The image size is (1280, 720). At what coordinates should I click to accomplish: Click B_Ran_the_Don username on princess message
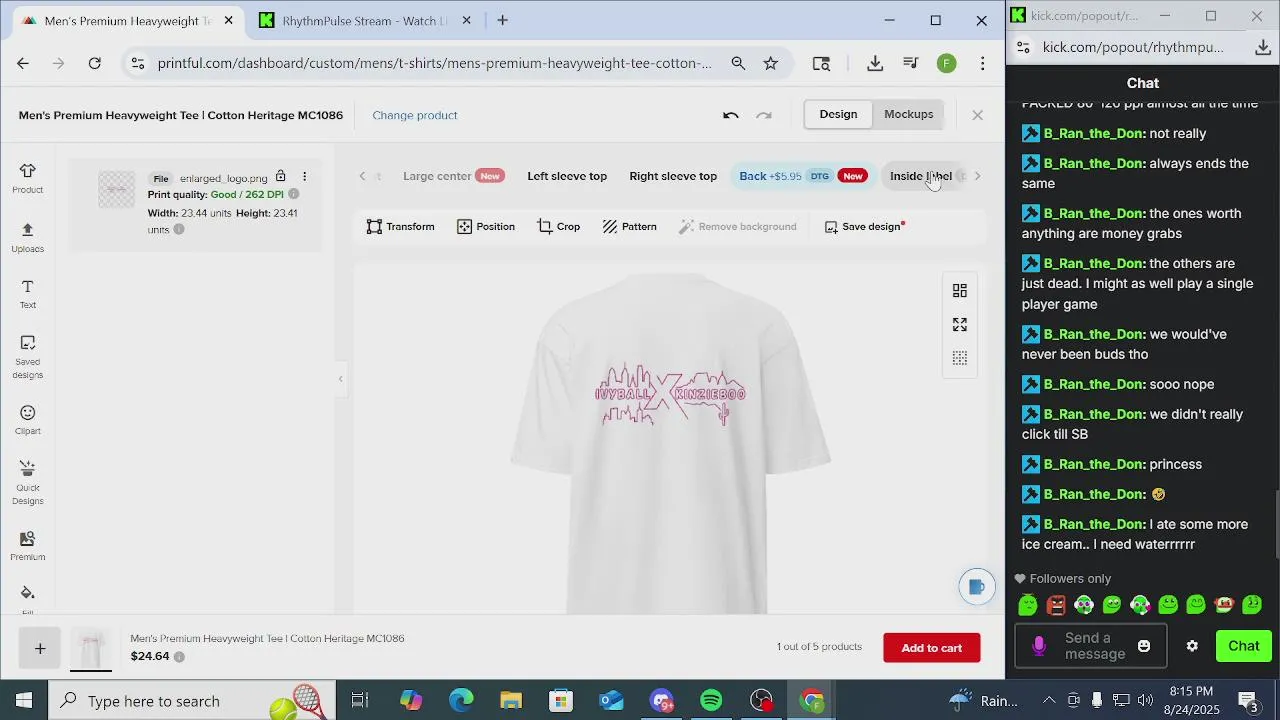pyautogui.click(x=1094, y=464)
